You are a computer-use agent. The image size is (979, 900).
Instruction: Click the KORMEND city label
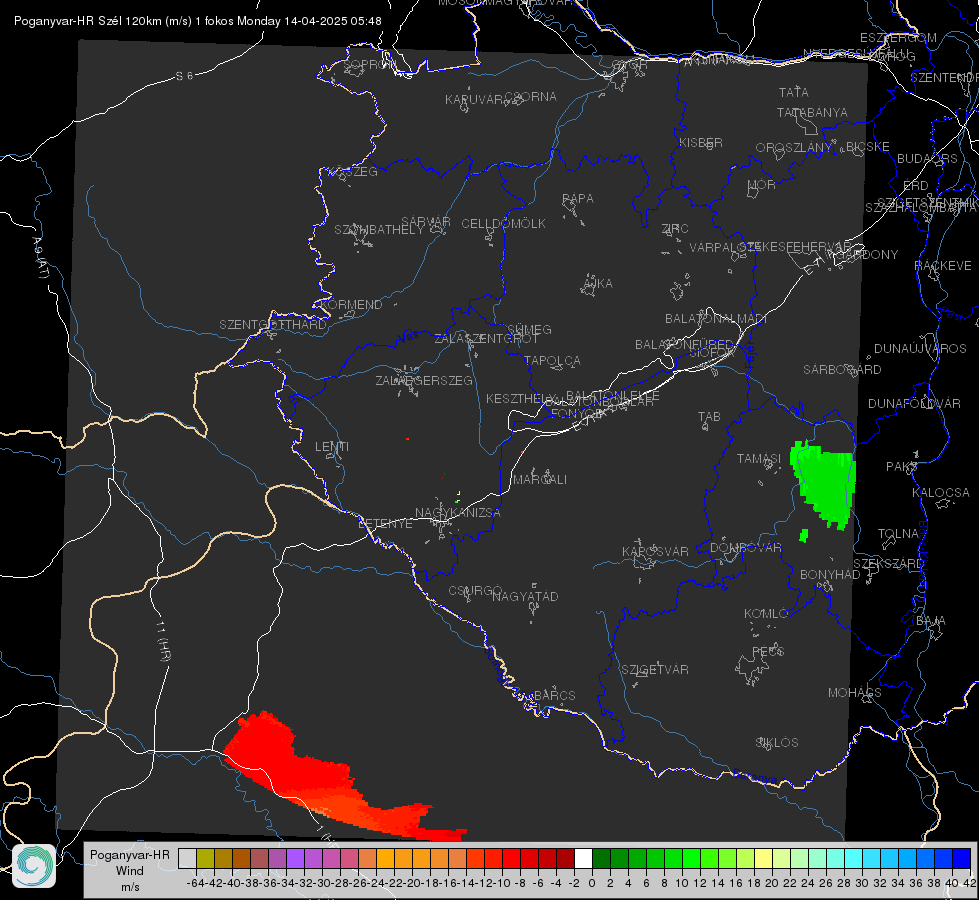[x=352, y=305]
